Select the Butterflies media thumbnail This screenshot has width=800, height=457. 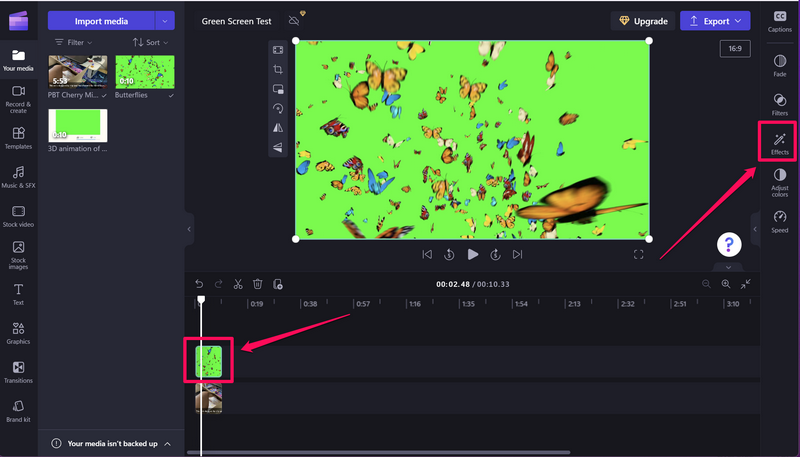click(145, 73)
